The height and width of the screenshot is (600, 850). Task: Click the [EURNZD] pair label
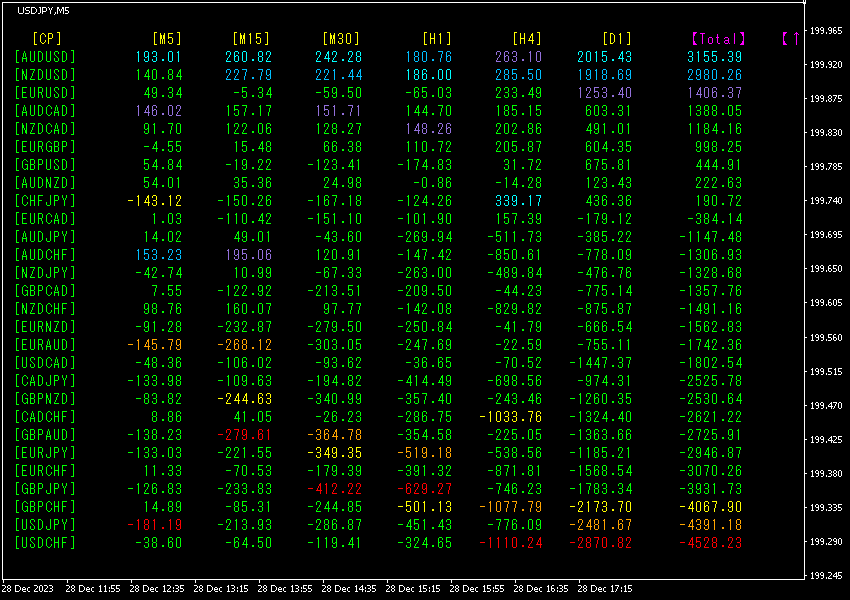tap(45, 327)
